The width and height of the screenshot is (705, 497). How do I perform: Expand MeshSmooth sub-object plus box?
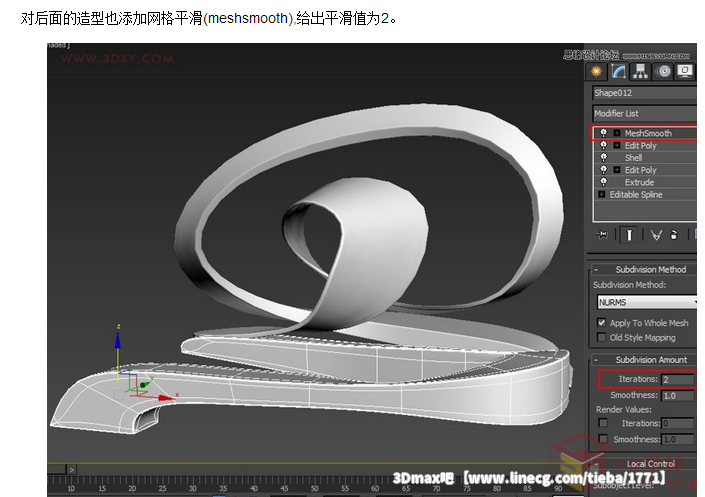click(617, 133)
